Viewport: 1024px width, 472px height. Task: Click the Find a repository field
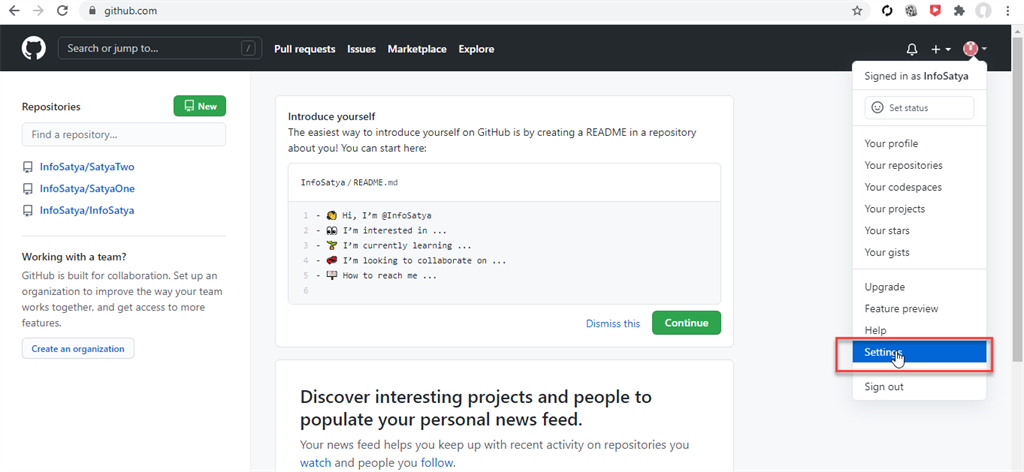click(124, 134)
